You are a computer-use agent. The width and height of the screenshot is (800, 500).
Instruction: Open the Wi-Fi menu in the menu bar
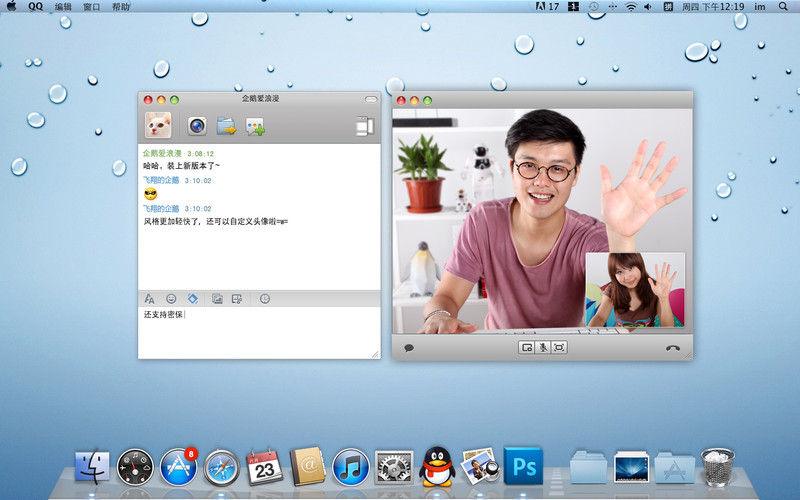point(631,7)
